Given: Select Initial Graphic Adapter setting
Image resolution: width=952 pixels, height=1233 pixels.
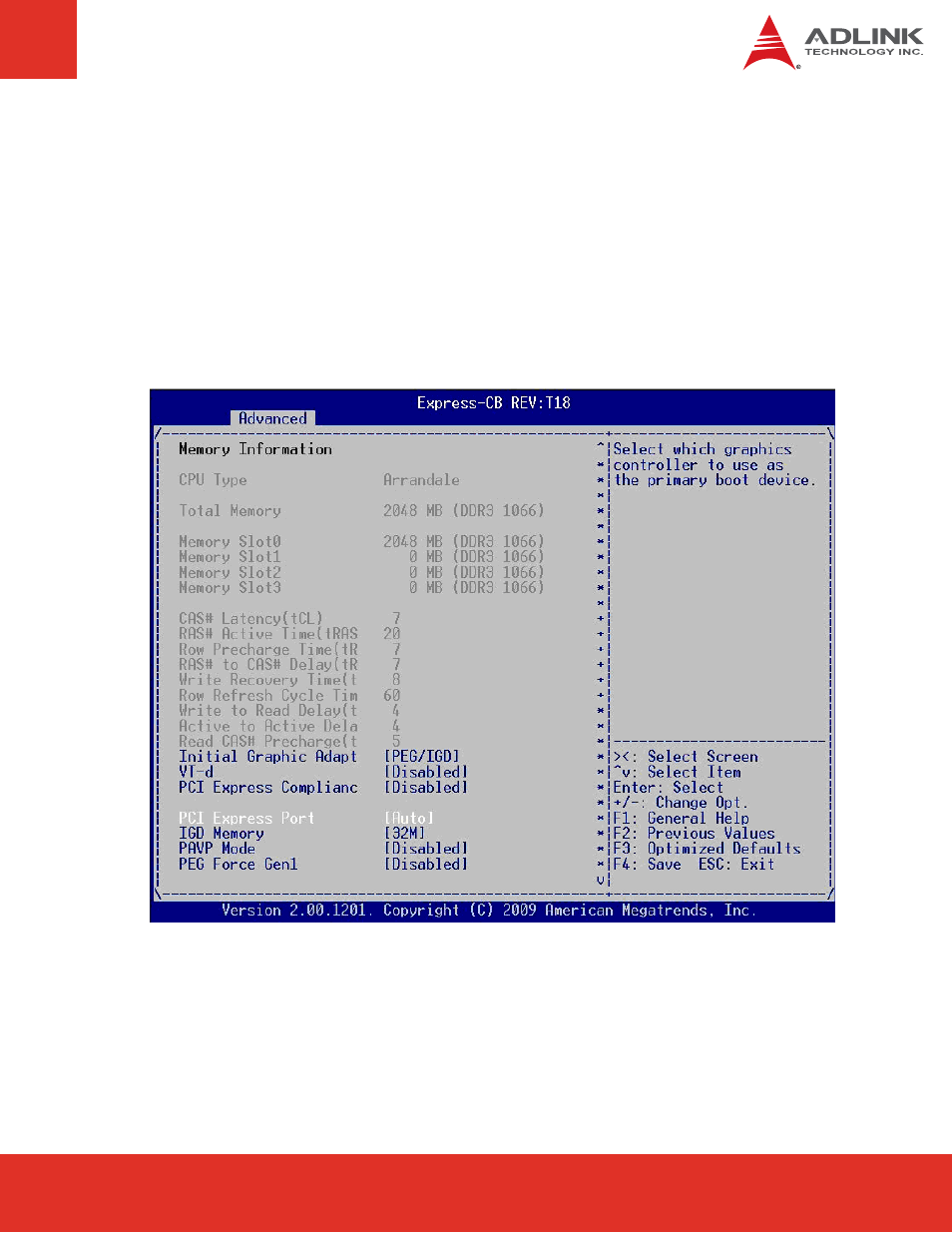Looking at the screenshot, I should 267,757.
